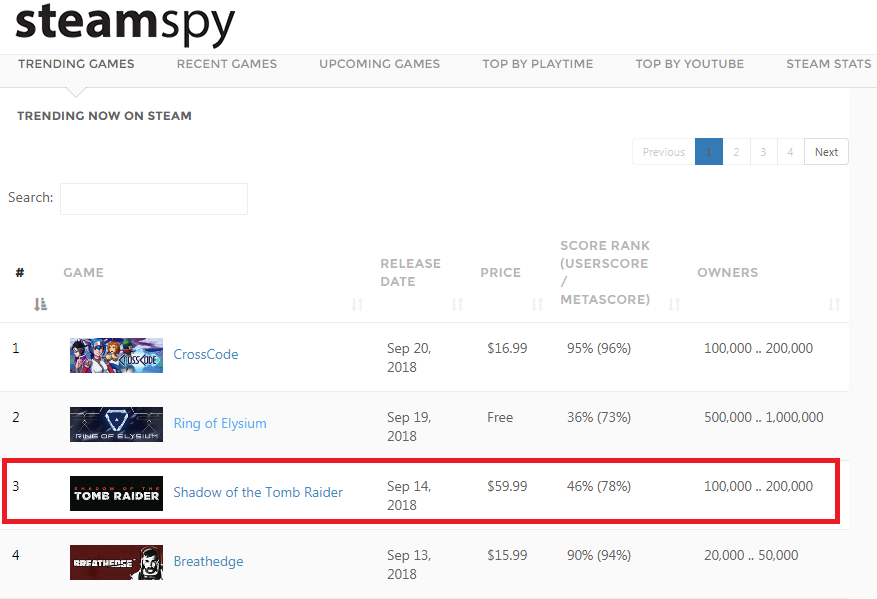Switch to Steam Stats tab

coord(828,64)
